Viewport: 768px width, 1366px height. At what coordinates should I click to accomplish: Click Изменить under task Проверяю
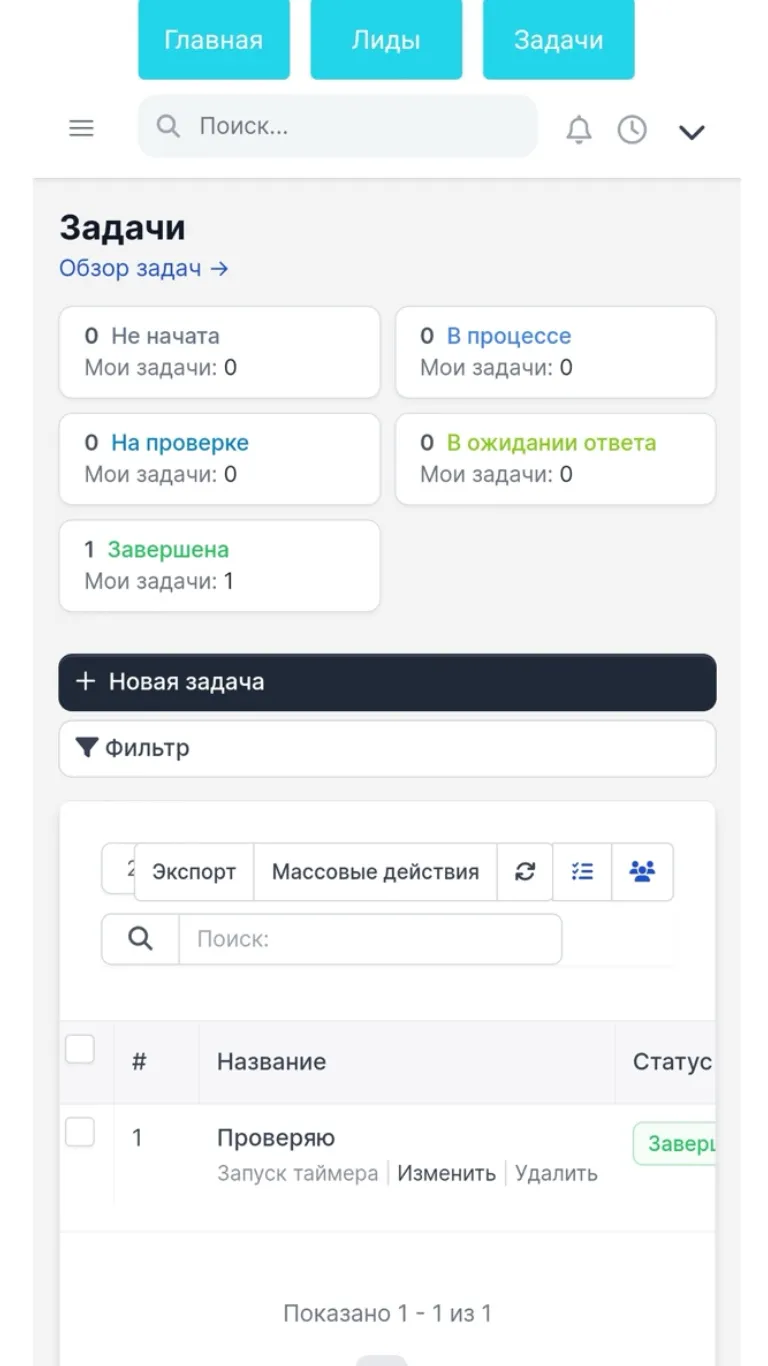[x=446, y=1173]
